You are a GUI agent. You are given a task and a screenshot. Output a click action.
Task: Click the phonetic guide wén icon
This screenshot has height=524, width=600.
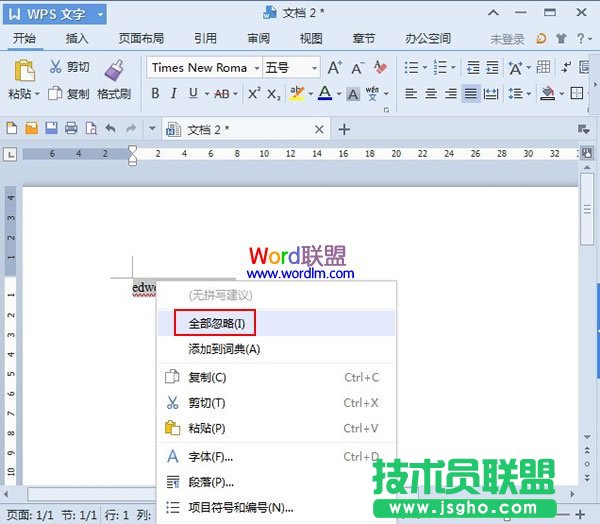372,94
